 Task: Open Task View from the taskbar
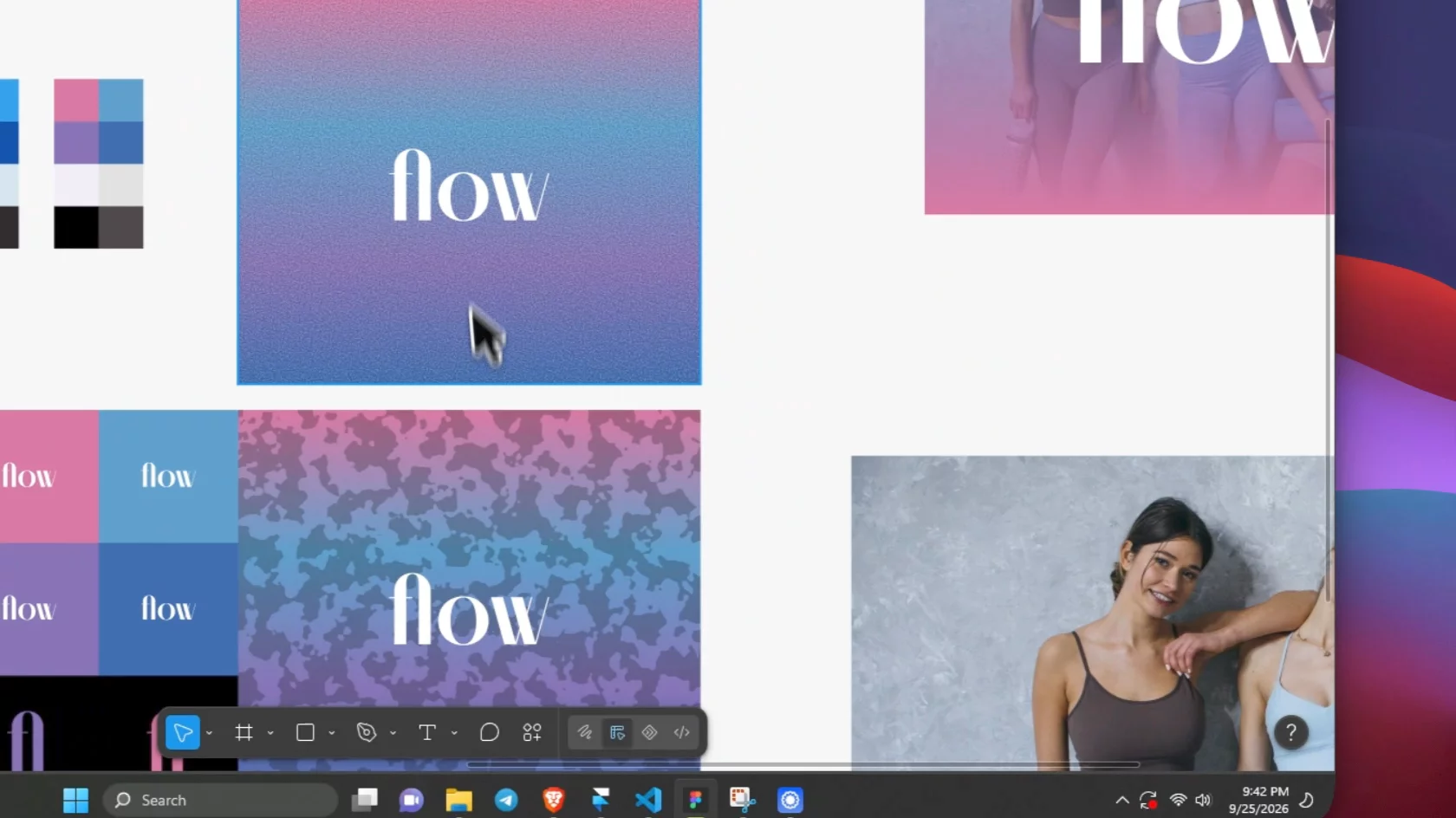point(365,800)
